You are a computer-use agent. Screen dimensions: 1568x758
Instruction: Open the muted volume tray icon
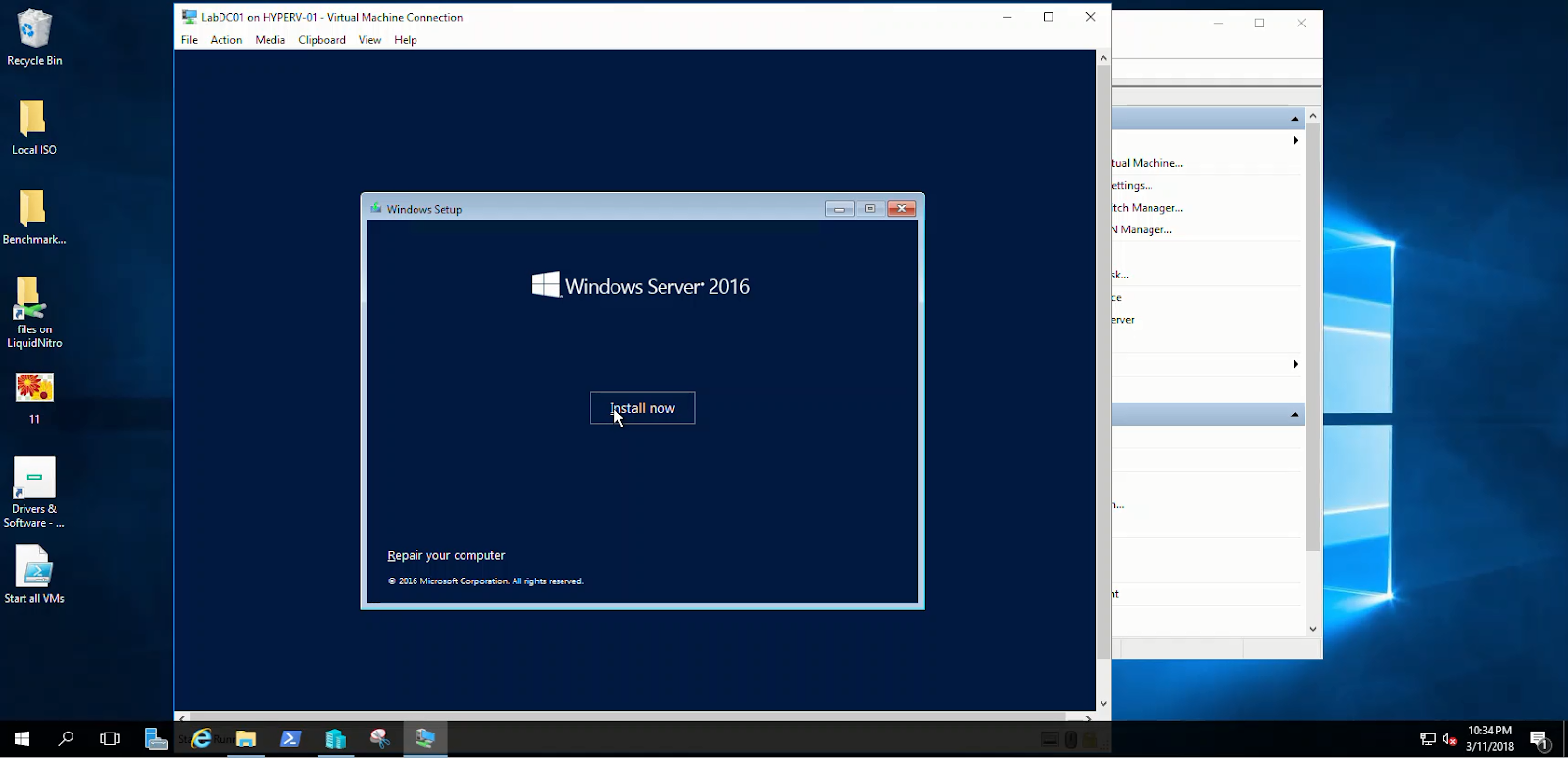[1450, 739]
